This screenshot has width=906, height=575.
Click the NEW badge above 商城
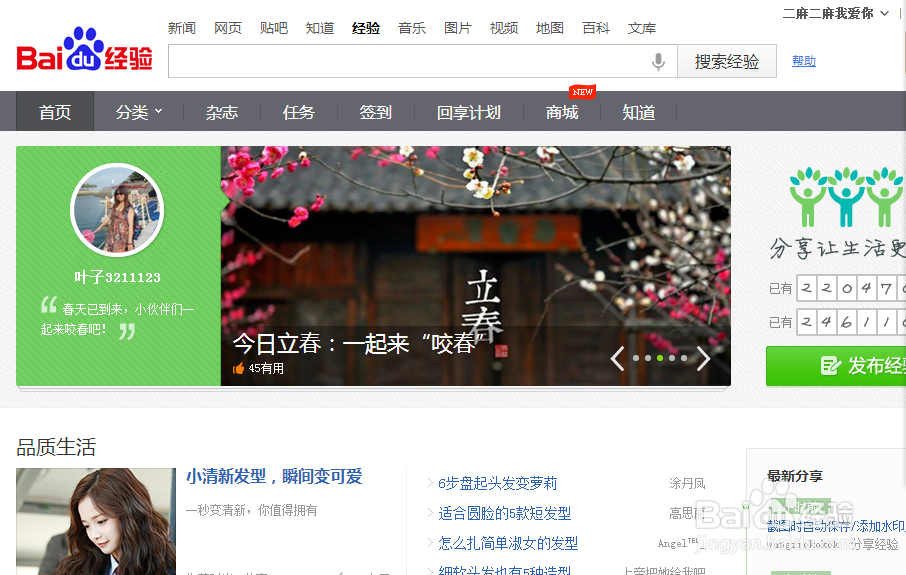click(582, 92)
